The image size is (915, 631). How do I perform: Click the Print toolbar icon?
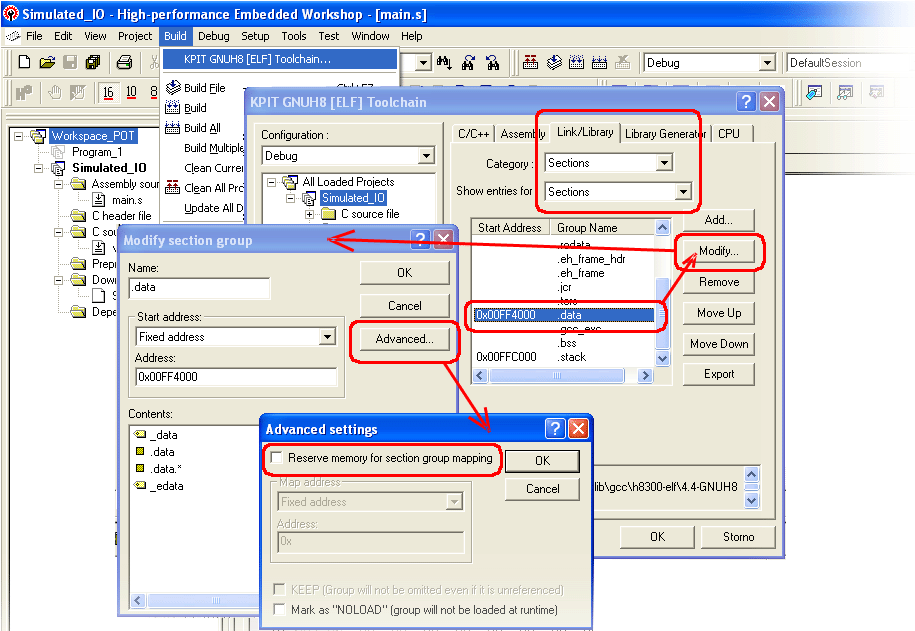pos(125,62)
